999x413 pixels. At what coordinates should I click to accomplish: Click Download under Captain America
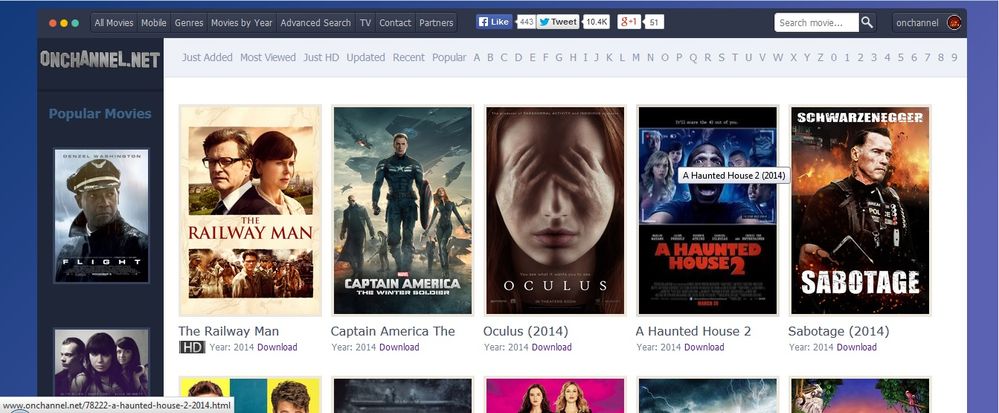click(x=399, y=347)
